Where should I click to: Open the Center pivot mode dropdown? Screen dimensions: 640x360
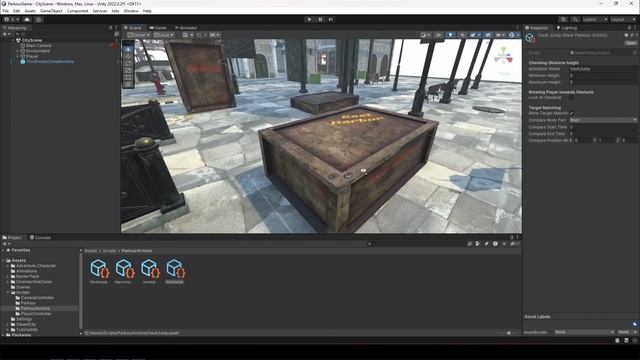[138, 35]
